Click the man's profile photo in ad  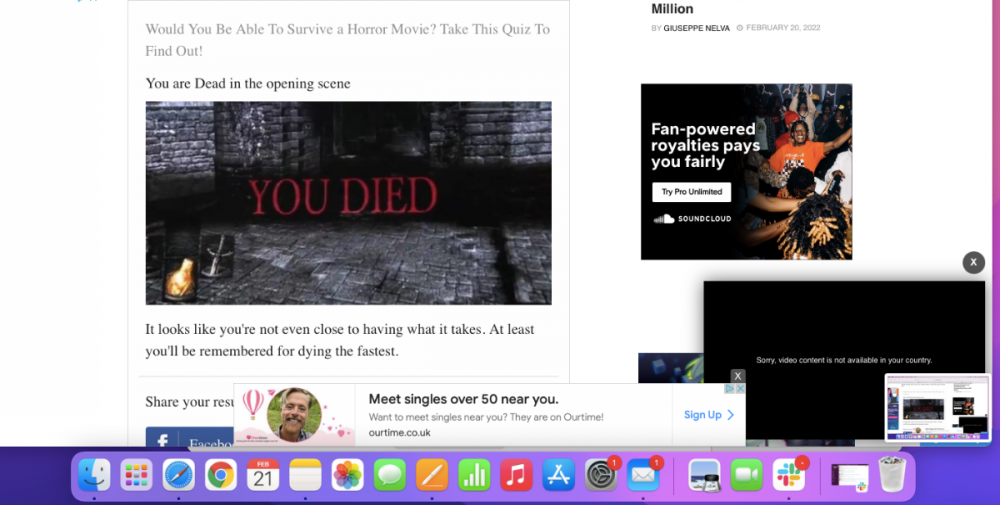[x=294, y=414]
